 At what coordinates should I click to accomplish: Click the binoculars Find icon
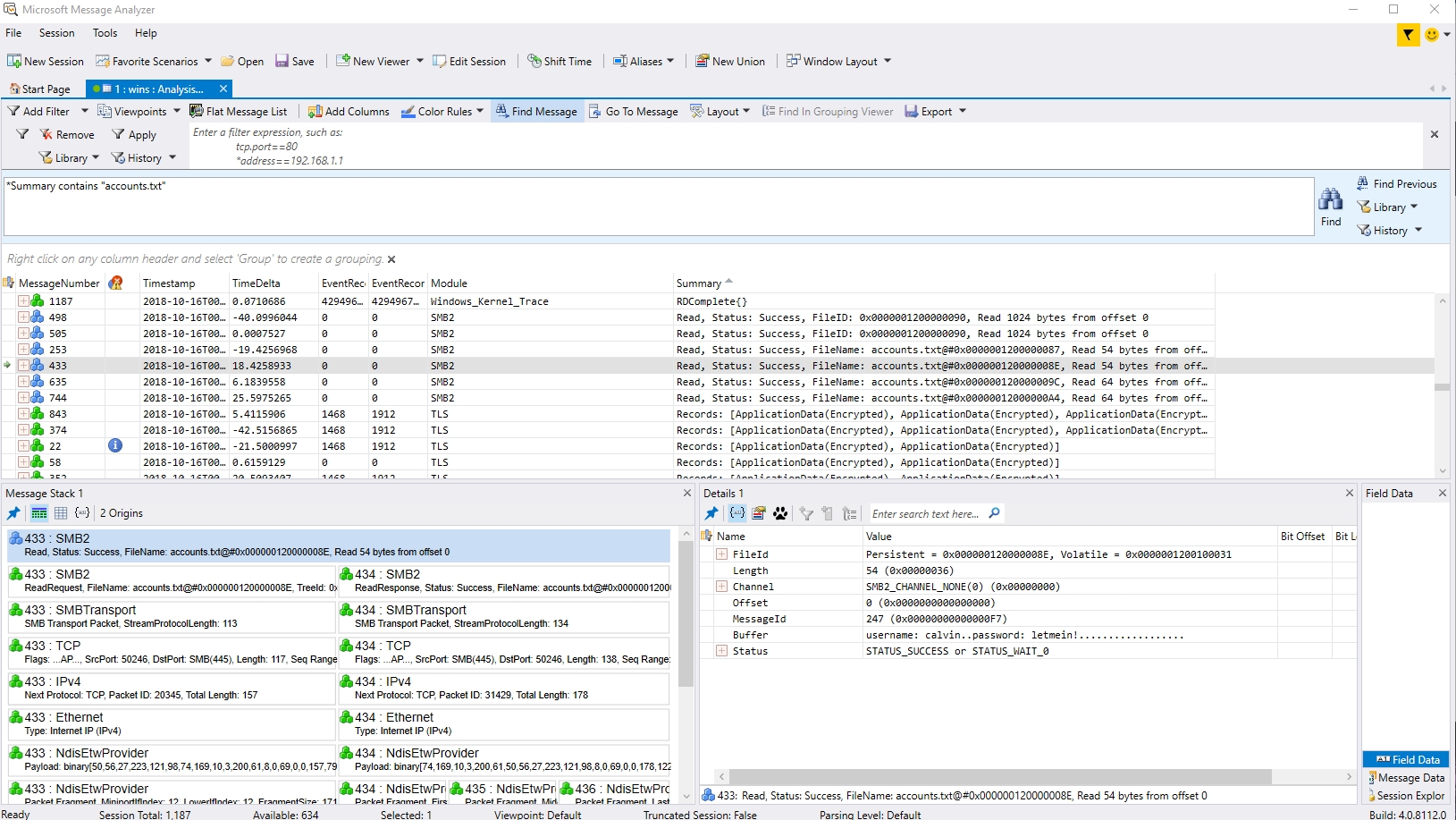coord(1330,199)
